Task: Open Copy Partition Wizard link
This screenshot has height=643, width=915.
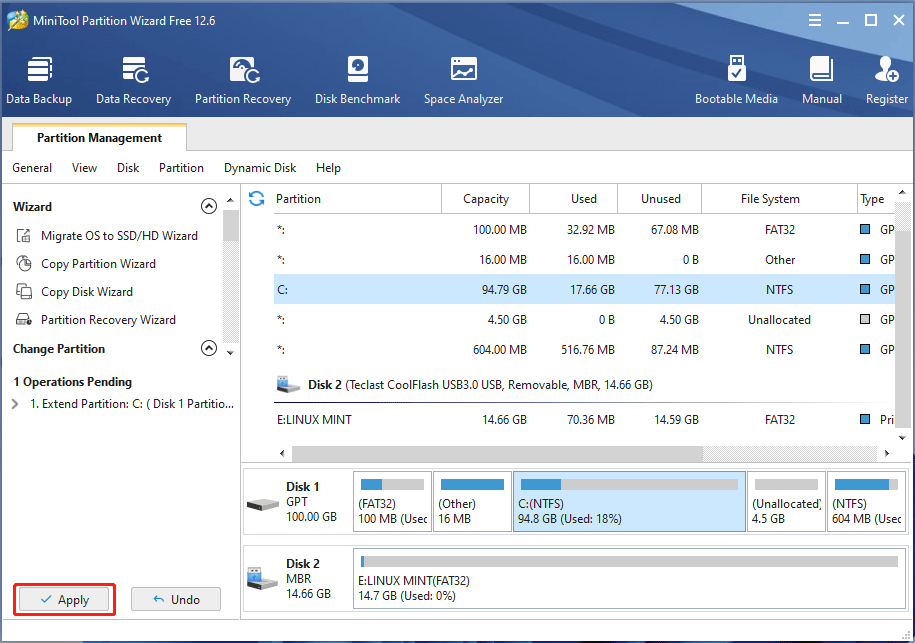Action: 99,264
